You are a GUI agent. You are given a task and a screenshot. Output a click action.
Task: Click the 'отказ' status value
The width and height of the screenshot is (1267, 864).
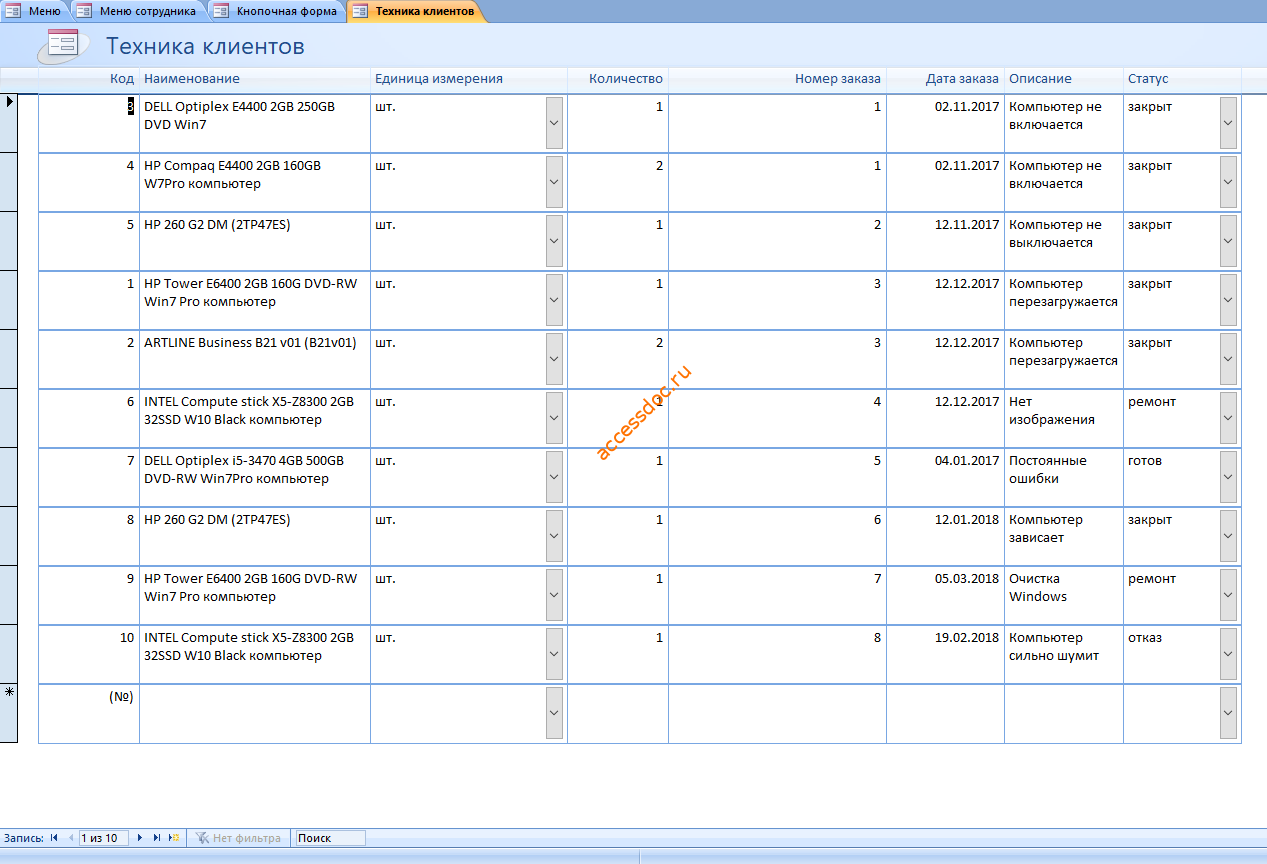tap(1145, 638)
